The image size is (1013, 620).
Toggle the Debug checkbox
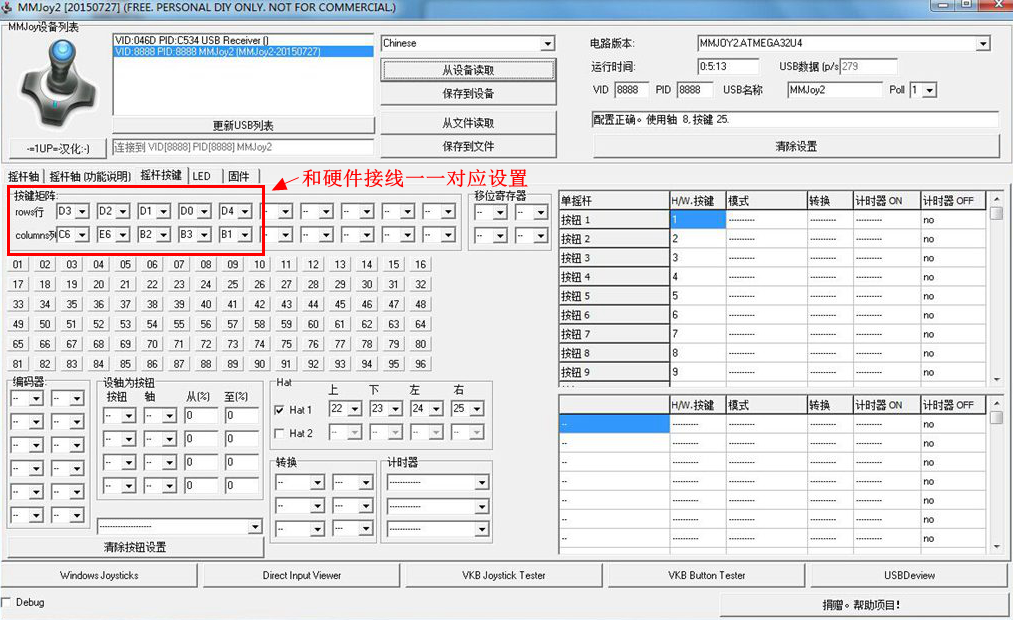tap(6, 602)
